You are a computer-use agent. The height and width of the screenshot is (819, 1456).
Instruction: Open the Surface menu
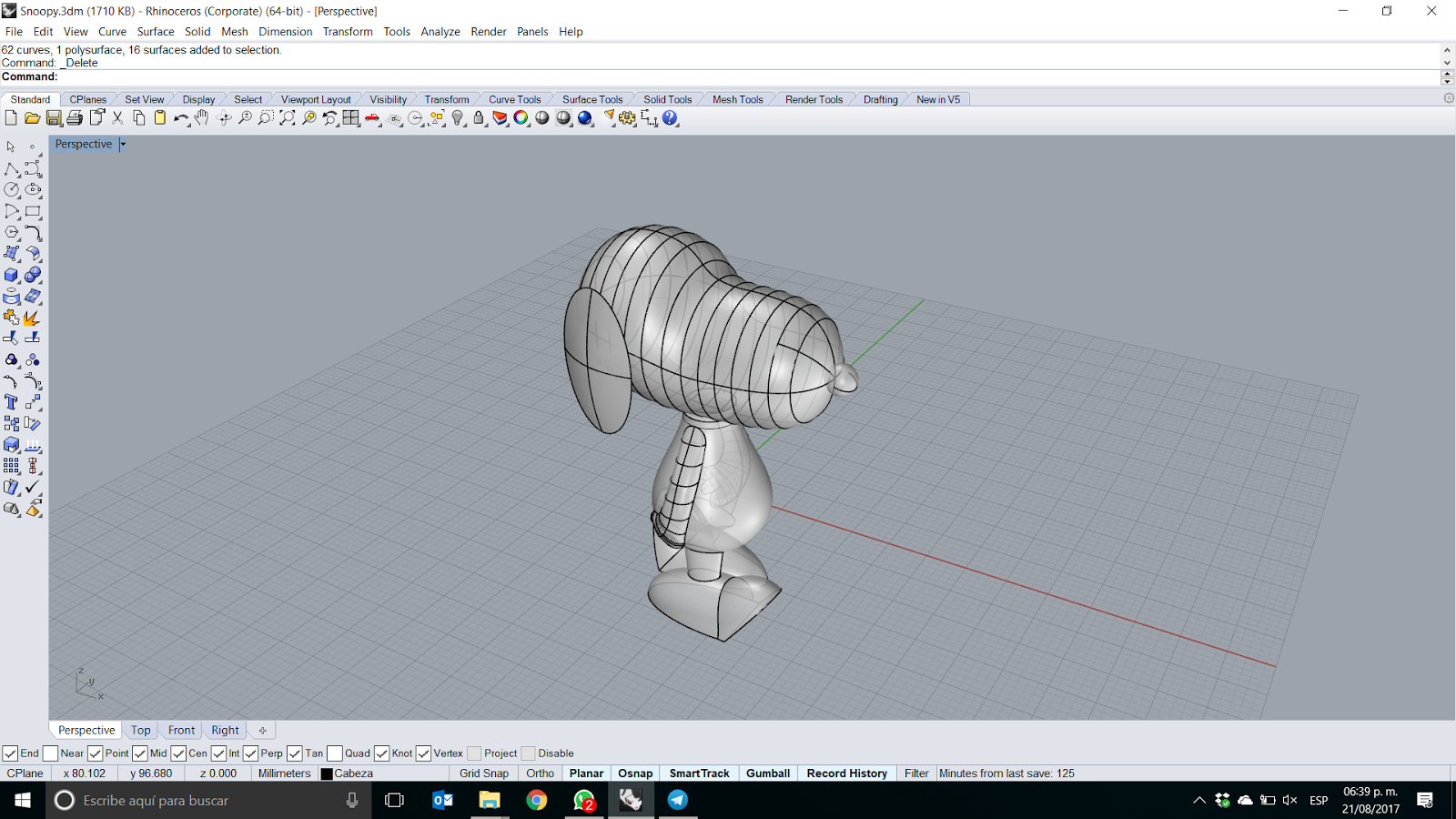[156, 32]
